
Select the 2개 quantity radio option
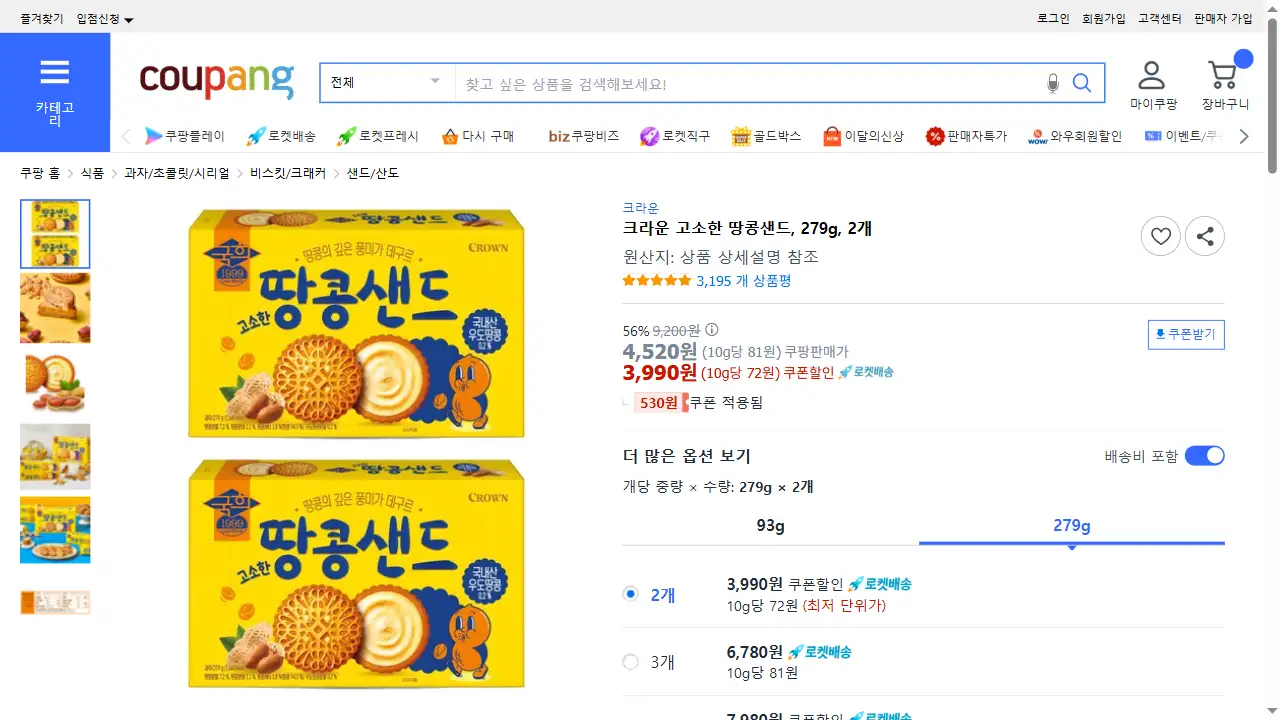(630, 594)
